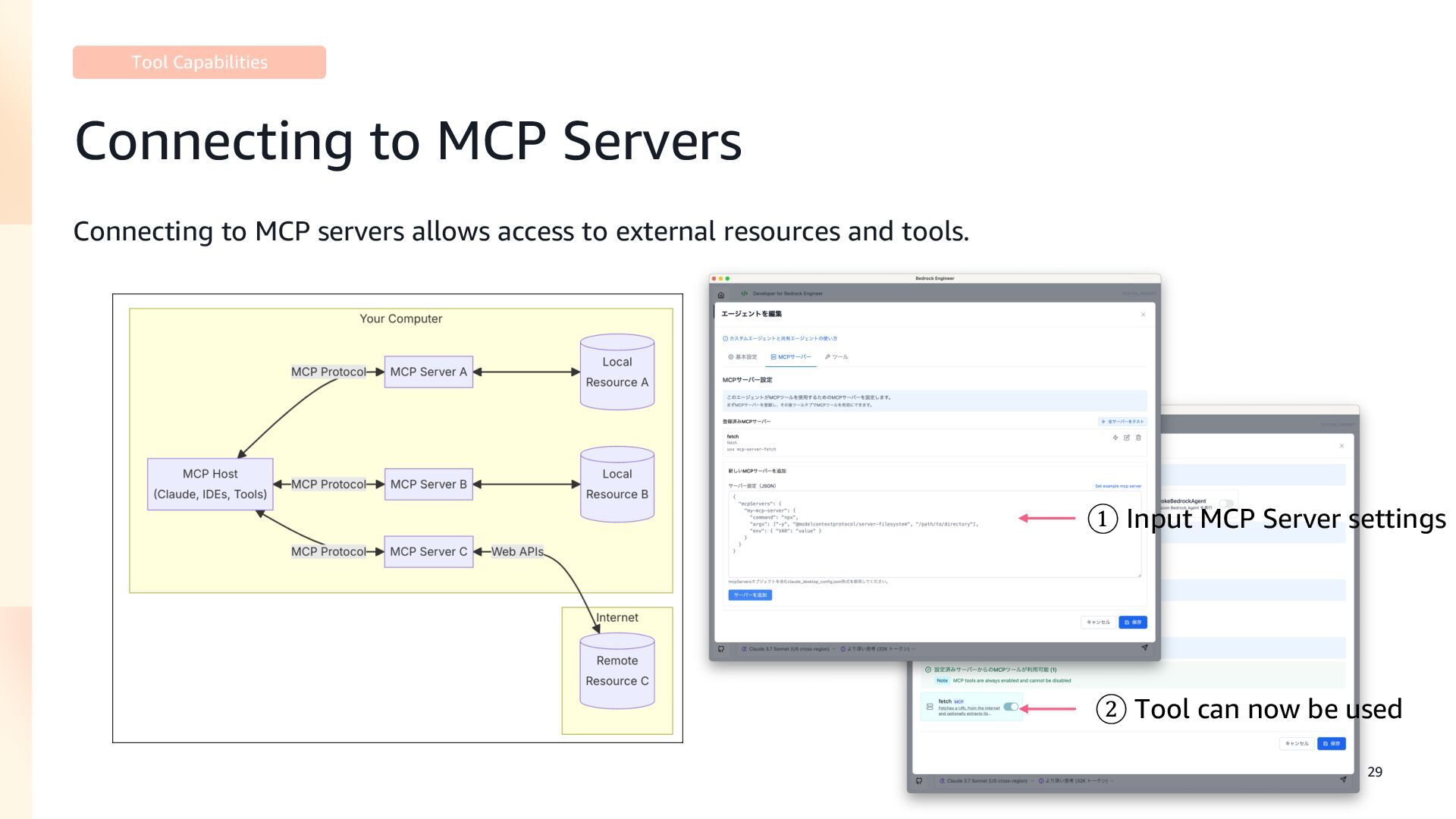Click the edit pencil icon on the fetch server row
The height and width of the screenshot is (819, 1456).
1127,438
